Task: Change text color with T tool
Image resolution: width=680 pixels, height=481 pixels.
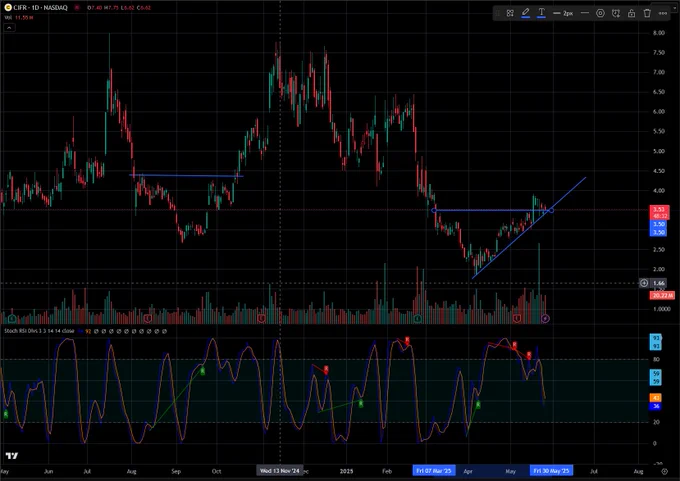Action: (x=541, y=13)
